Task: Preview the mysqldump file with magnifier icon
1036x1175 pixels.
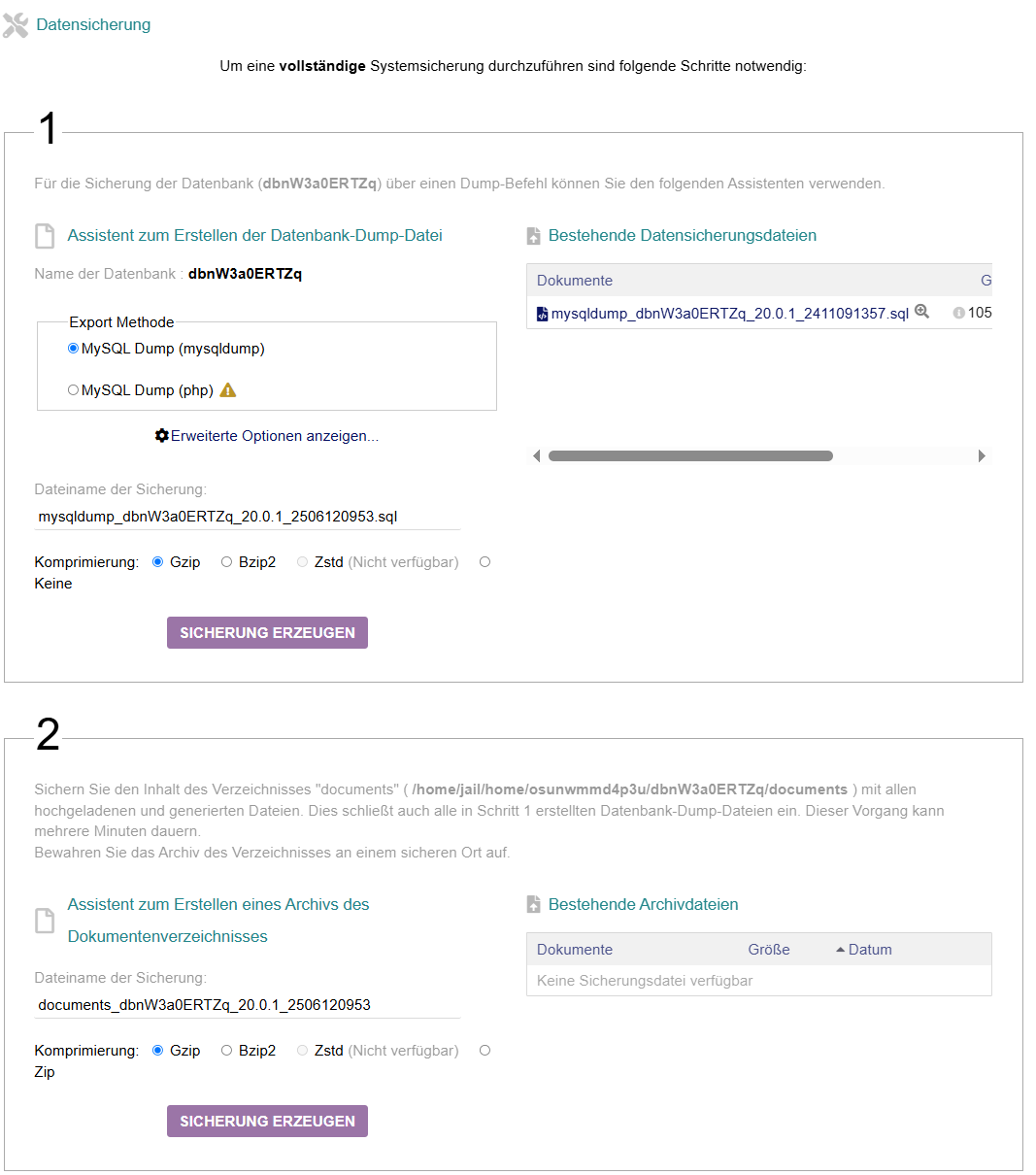Action: tap(922, 312)
